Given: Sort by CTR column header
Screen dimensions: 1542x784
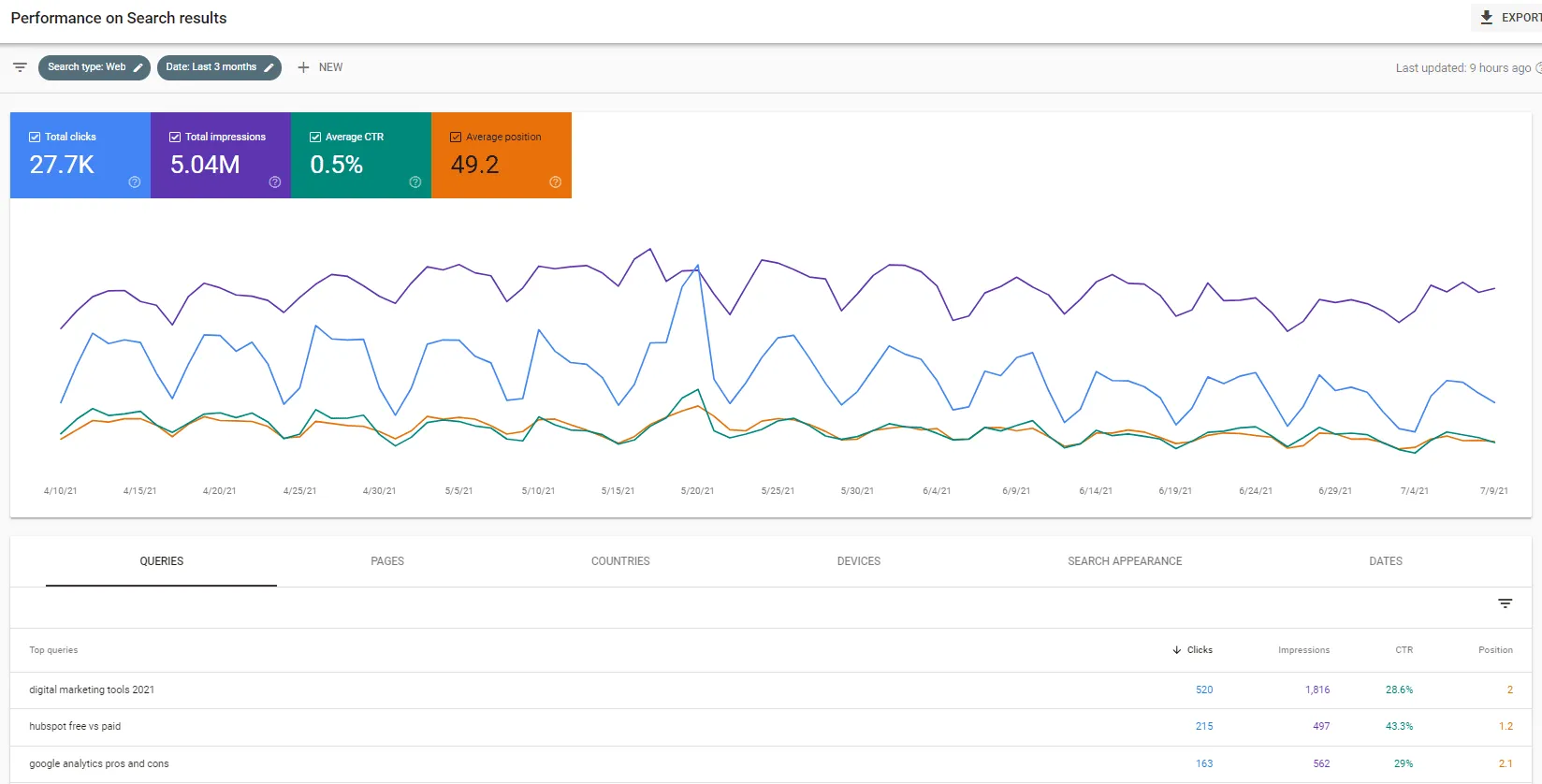Looking at the screenshot, I should (1404, 650).
